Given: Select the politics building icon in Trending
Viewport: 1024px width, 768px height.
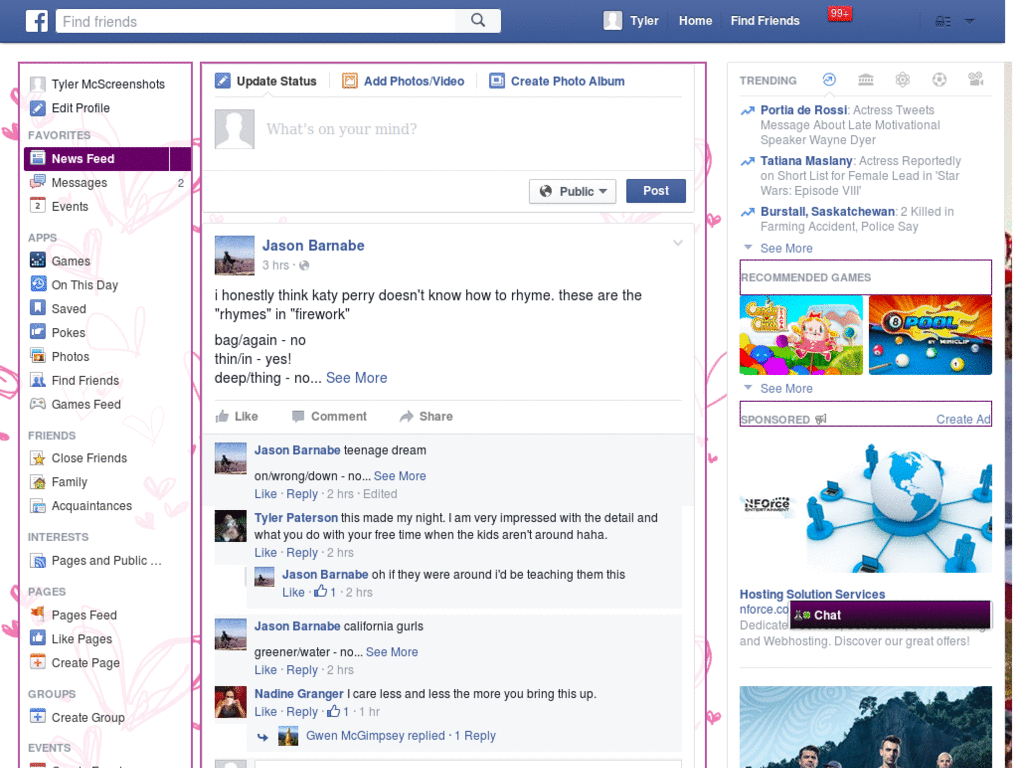Looking at the screenshot, I should [x=865, y=80].
